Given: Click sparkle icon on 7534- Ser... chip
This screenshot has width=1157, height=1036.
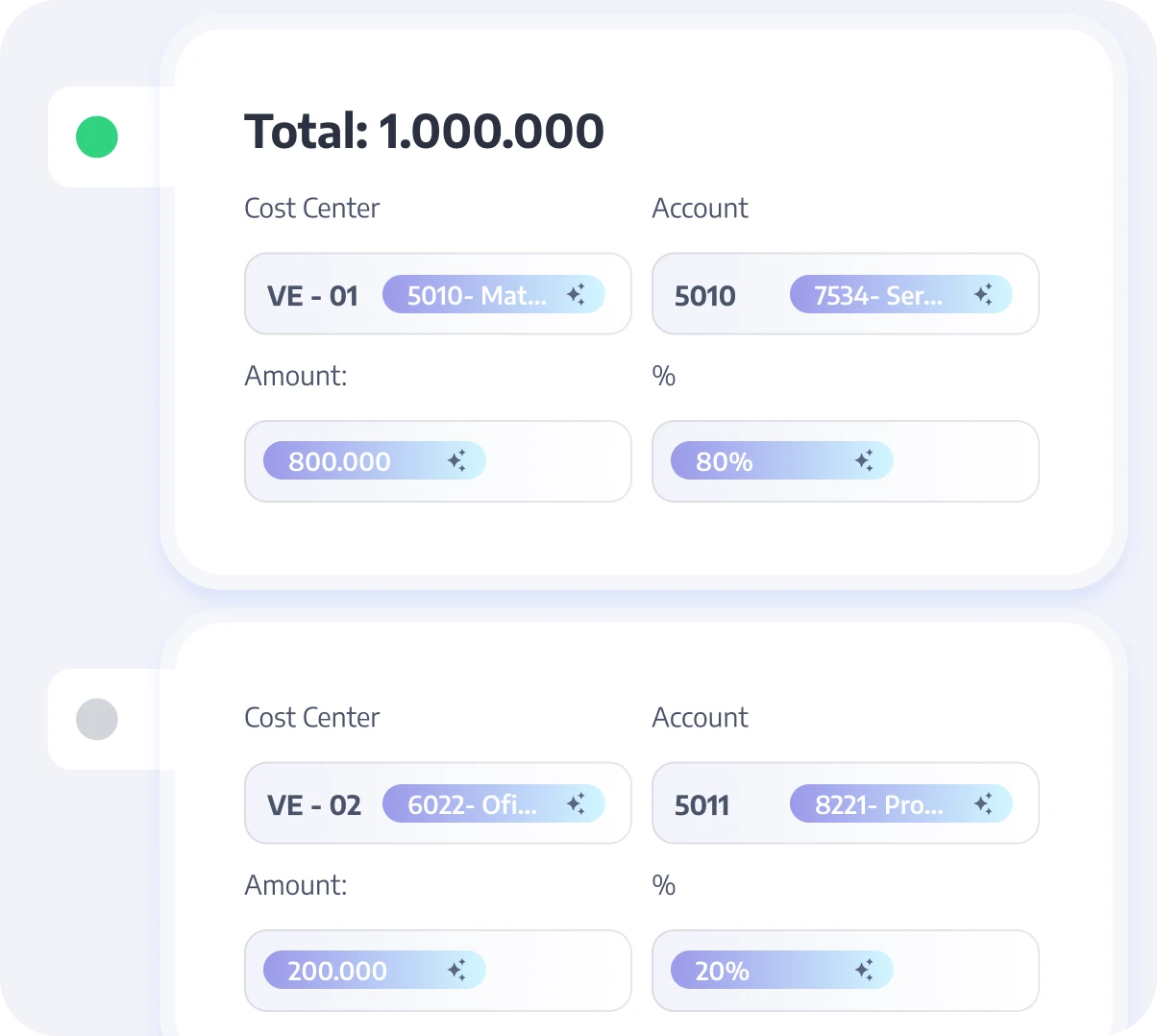Looking at the screenshot, I should 983,295.
